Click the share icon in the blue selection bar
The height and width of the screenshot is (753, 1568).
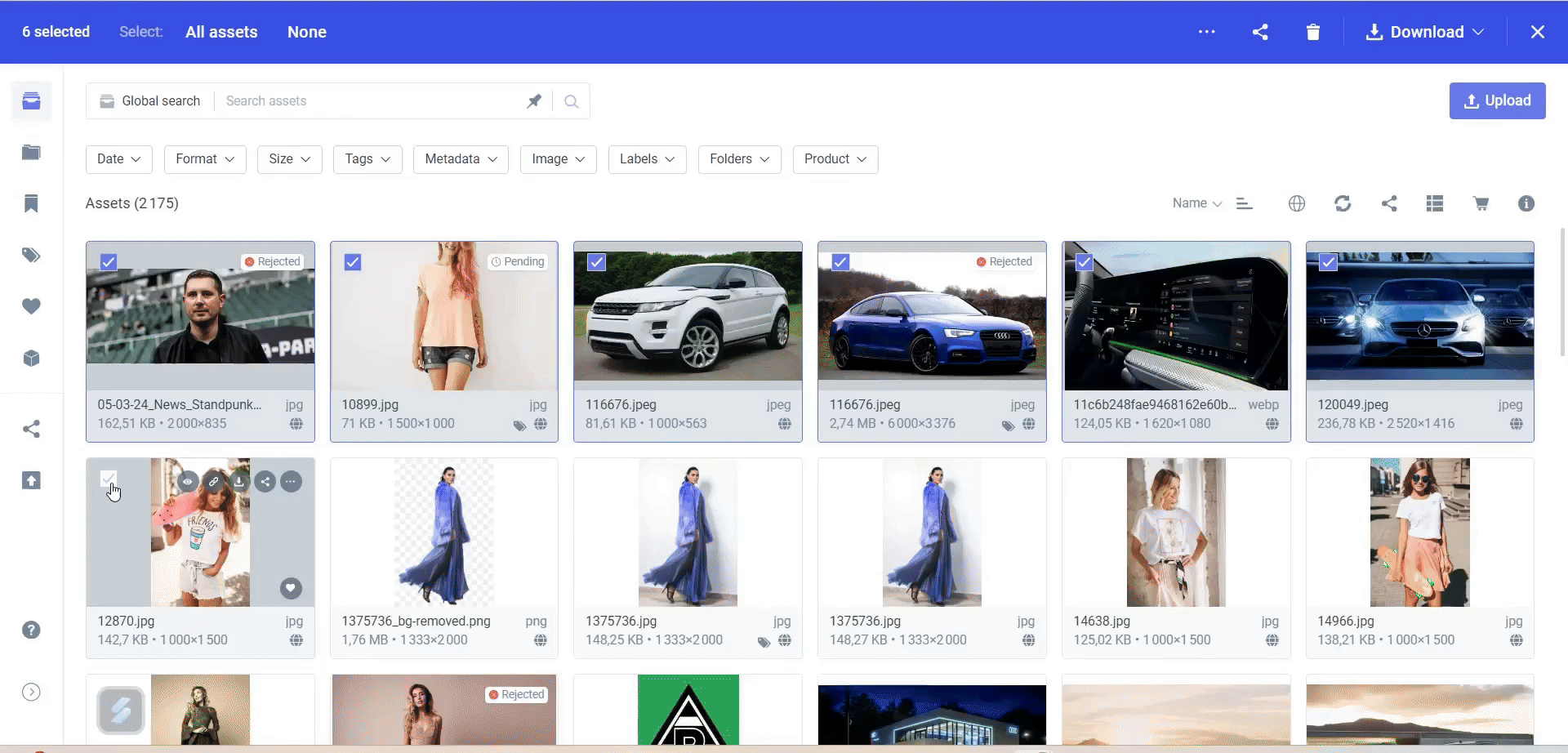coord(1260,32)
